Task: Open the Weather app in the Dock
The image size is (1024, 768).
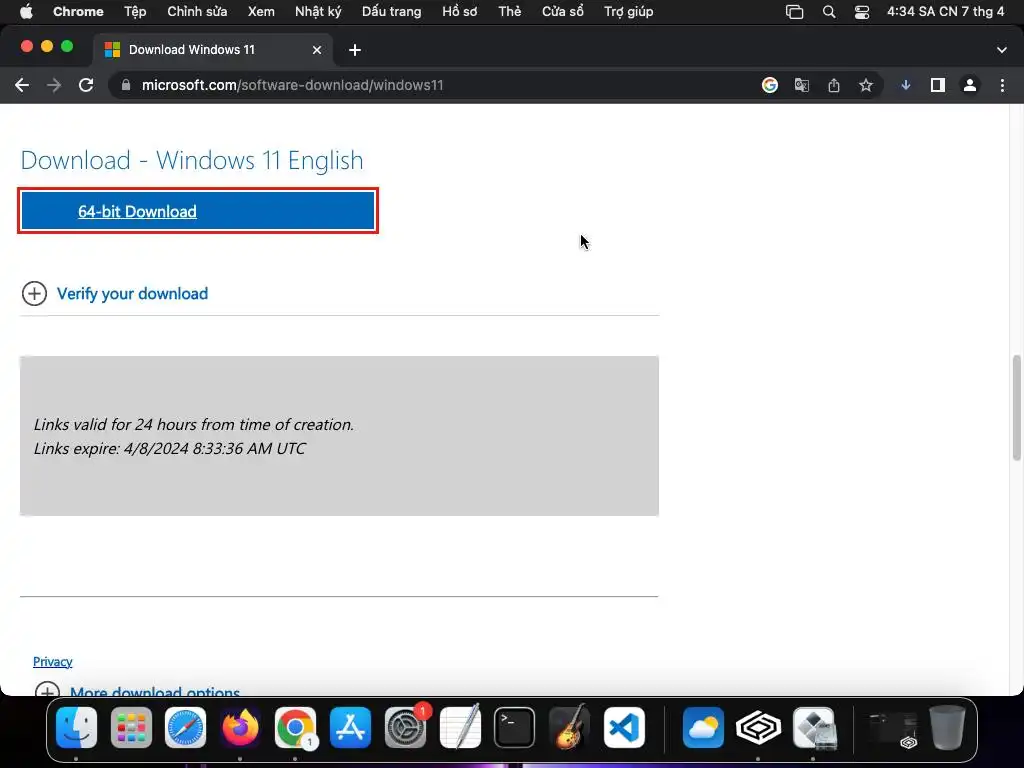Action: click(x=703, y=727)
